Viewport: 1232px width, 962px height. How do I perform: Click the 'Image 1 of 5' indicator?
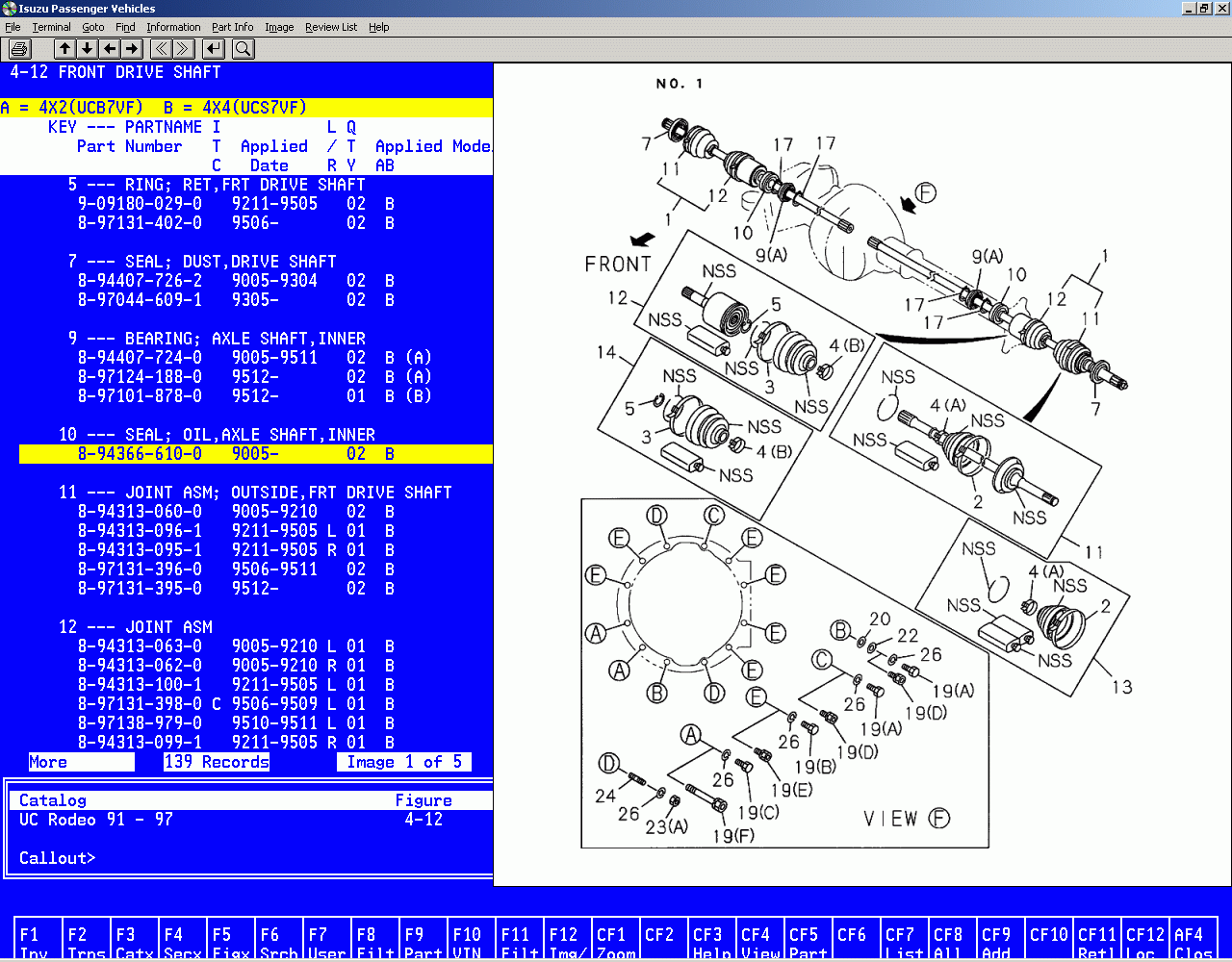pos(404,762)
